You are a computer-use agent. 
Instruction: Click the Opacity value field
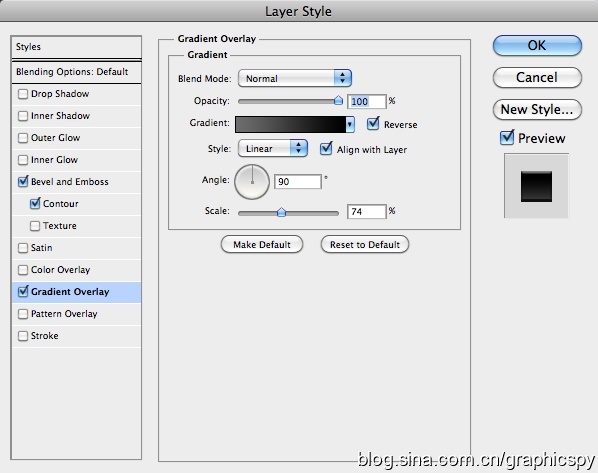click(x=367, y=101)
